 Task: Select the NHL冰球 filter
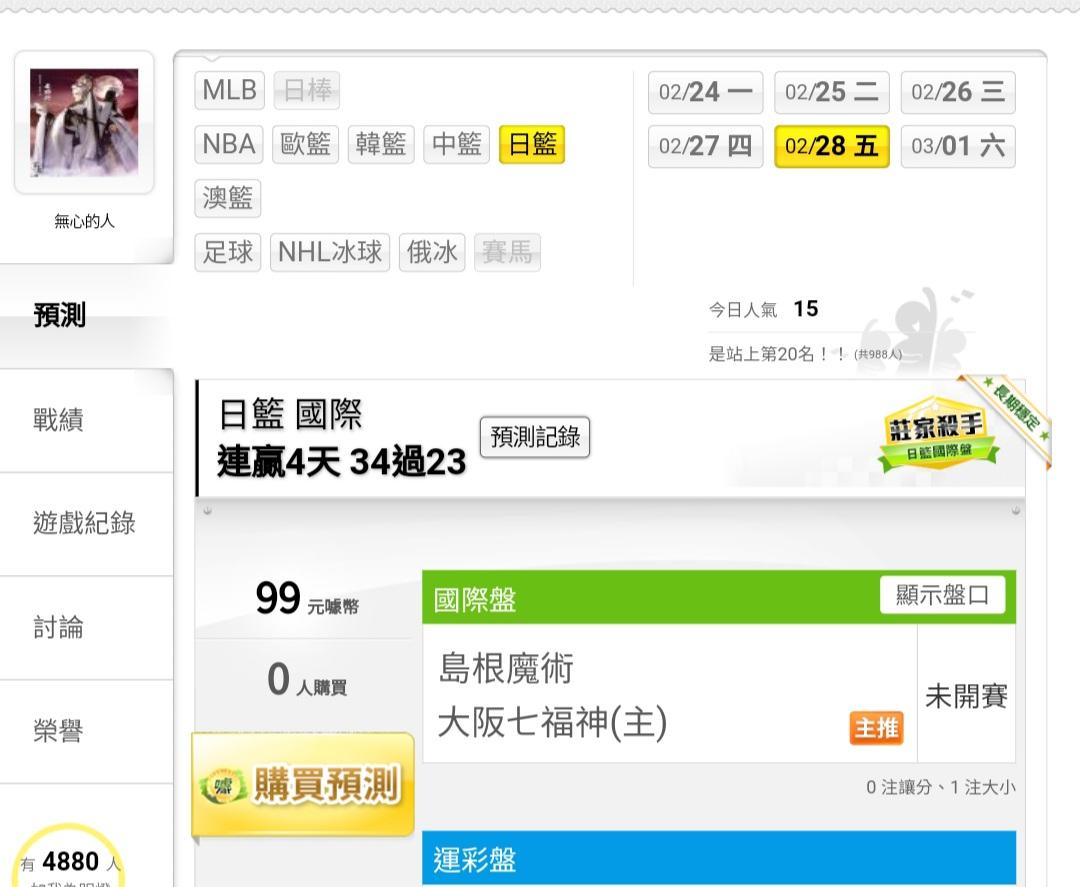click(x=330, y=252)
